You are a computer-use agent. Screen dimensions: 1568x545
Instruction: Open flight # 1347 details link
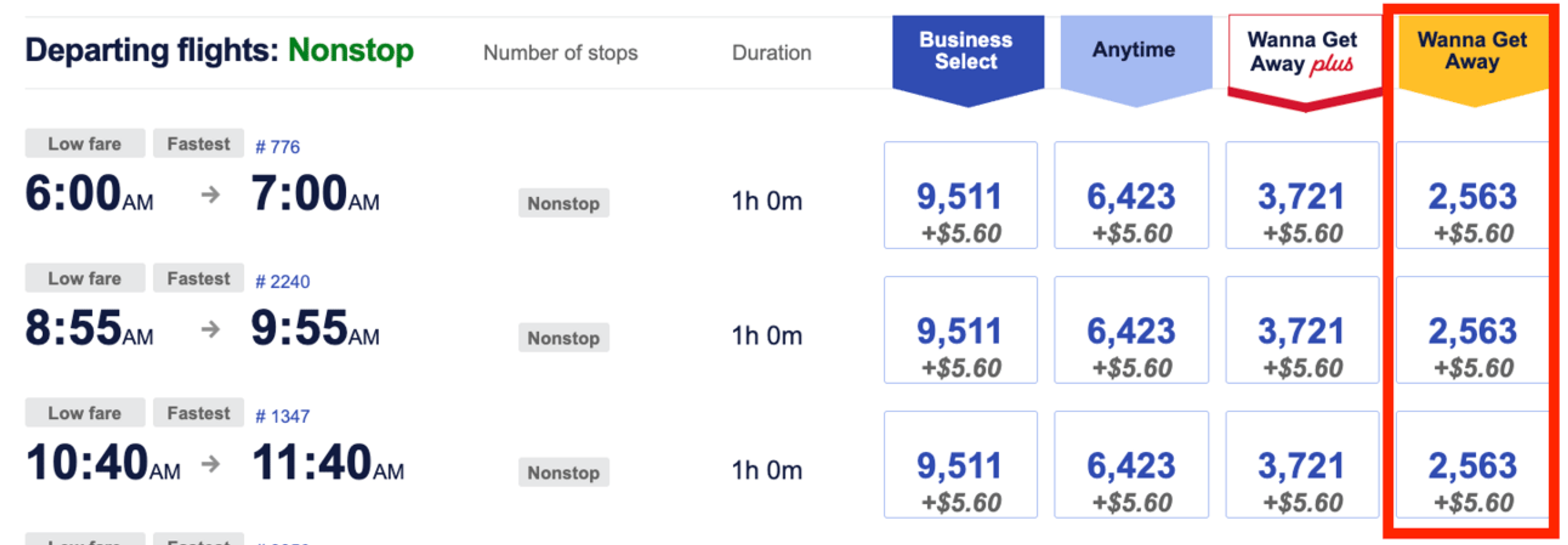283,416
